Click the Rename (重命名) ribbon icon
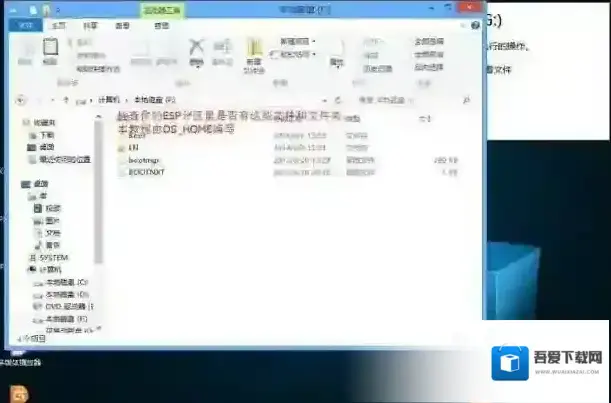Viewport: 611px width, 403px height. 221,51
